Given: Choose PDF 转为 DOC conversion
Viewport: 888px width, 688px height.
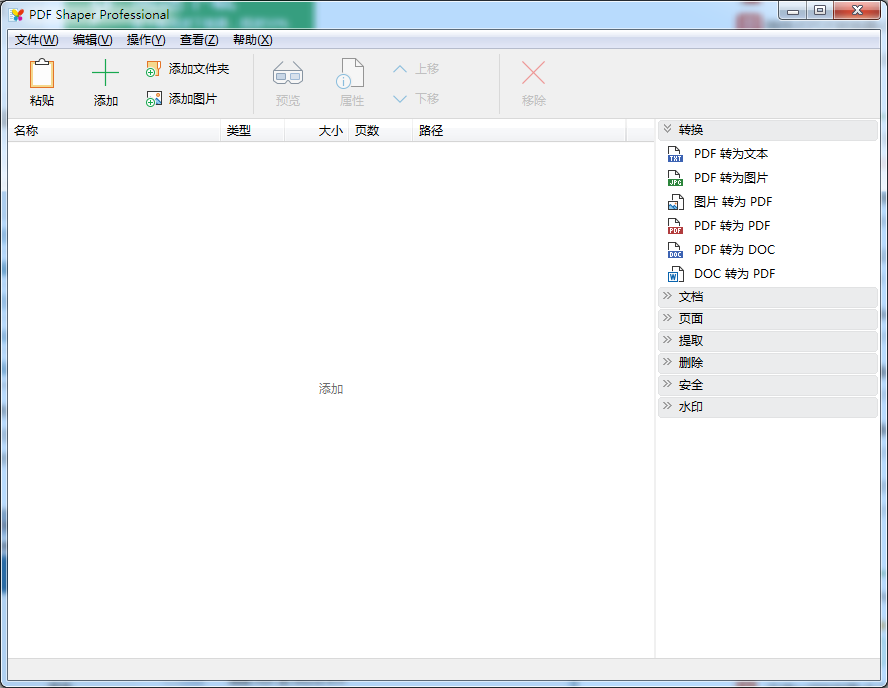Looking at the screenshot, I should 734,250.
